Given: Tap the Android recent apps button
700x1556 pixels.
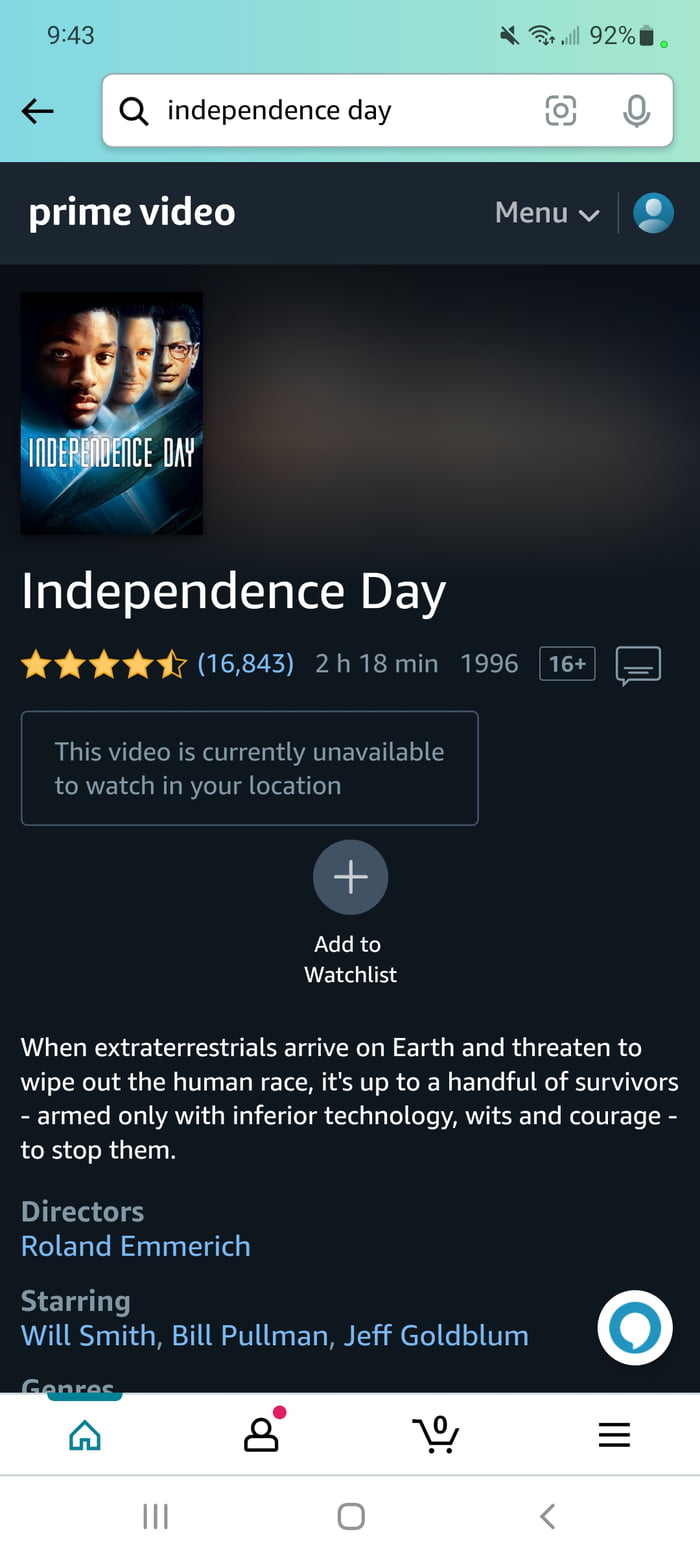Looking at the screenshot, I should 155,1516.
